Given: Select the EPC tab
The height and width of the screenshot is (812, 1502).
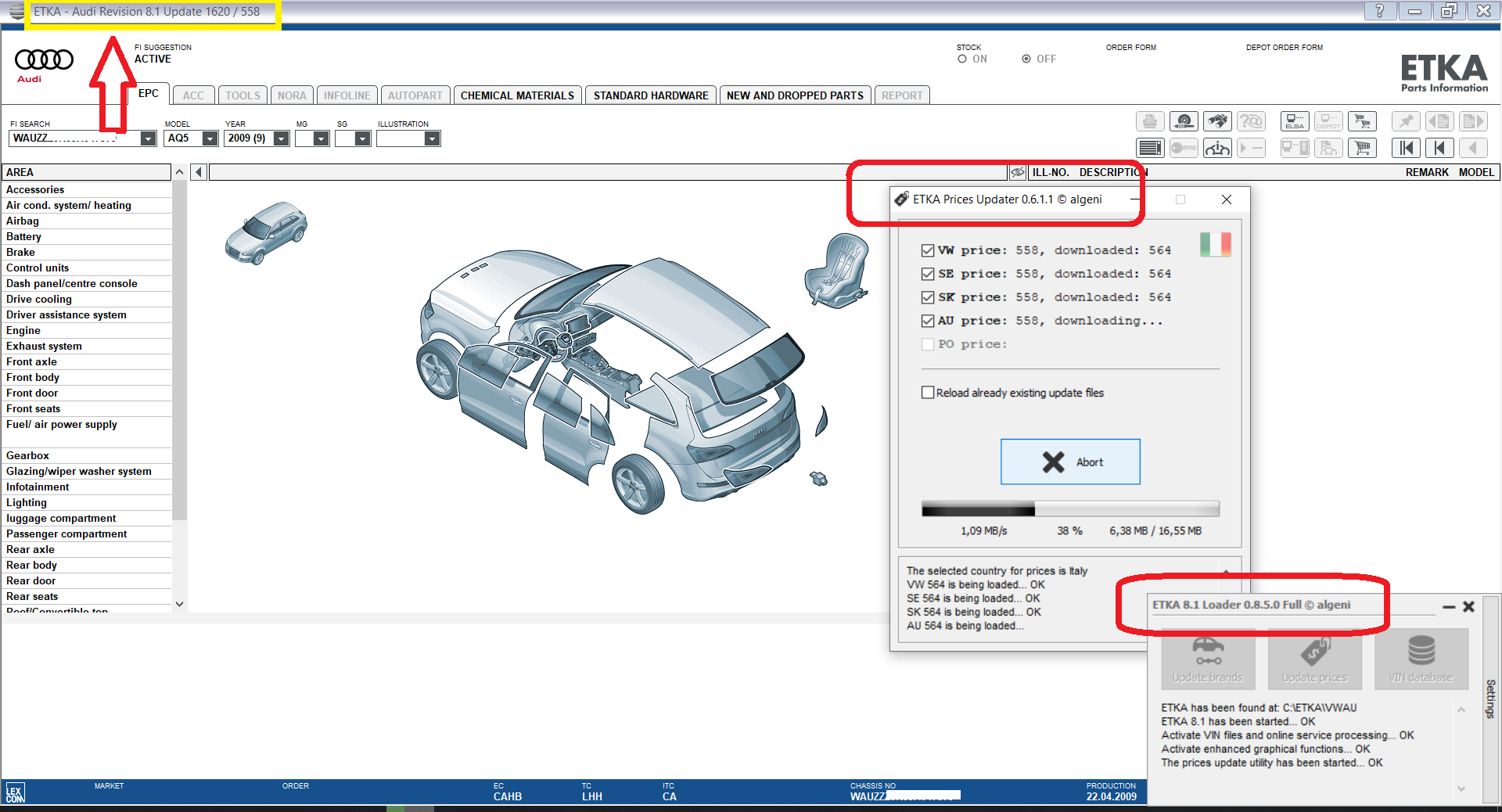Looking at the screenshot, I should pyautogui.click(x=149, y=93).
